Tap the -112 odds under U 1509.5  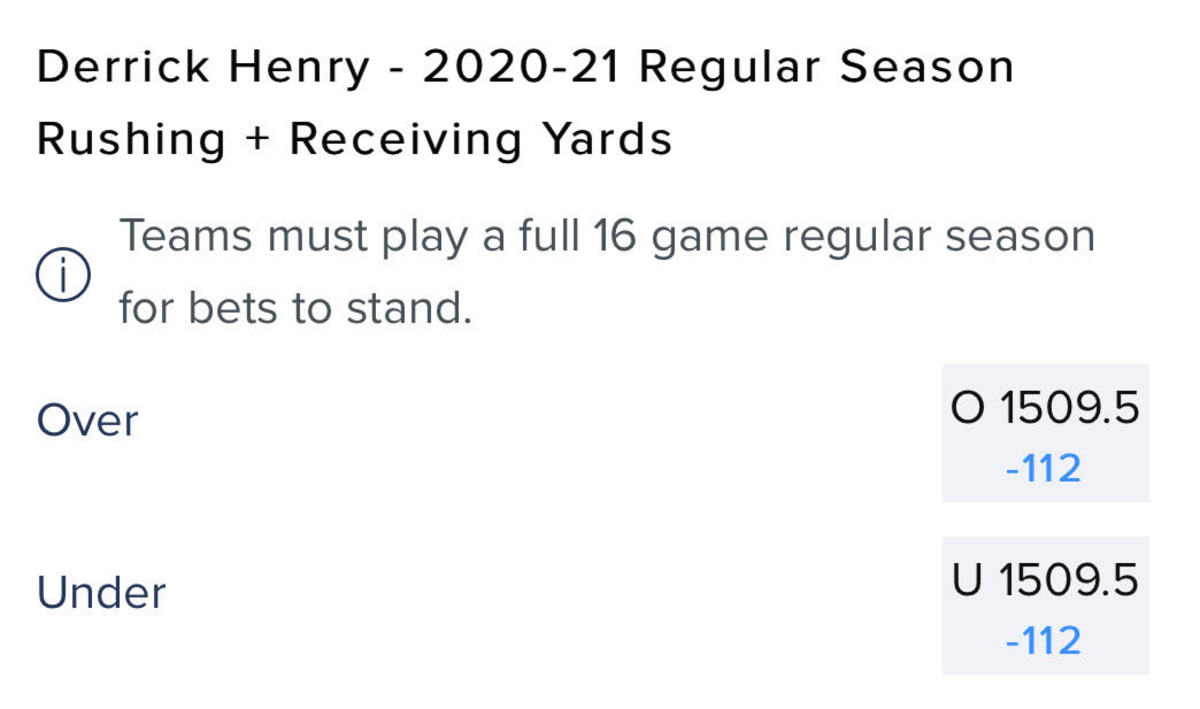[1044, 640]
